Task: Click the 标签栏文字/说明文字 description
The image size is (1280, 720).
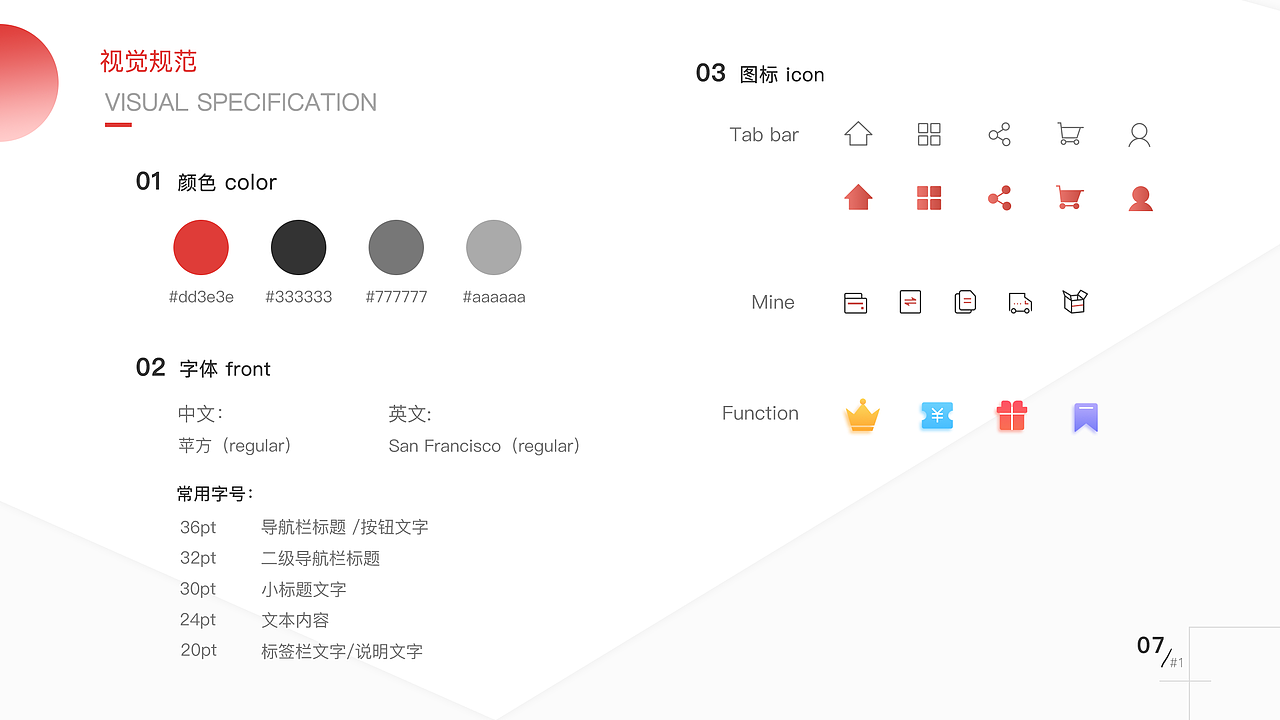Action: pos(342,651)
